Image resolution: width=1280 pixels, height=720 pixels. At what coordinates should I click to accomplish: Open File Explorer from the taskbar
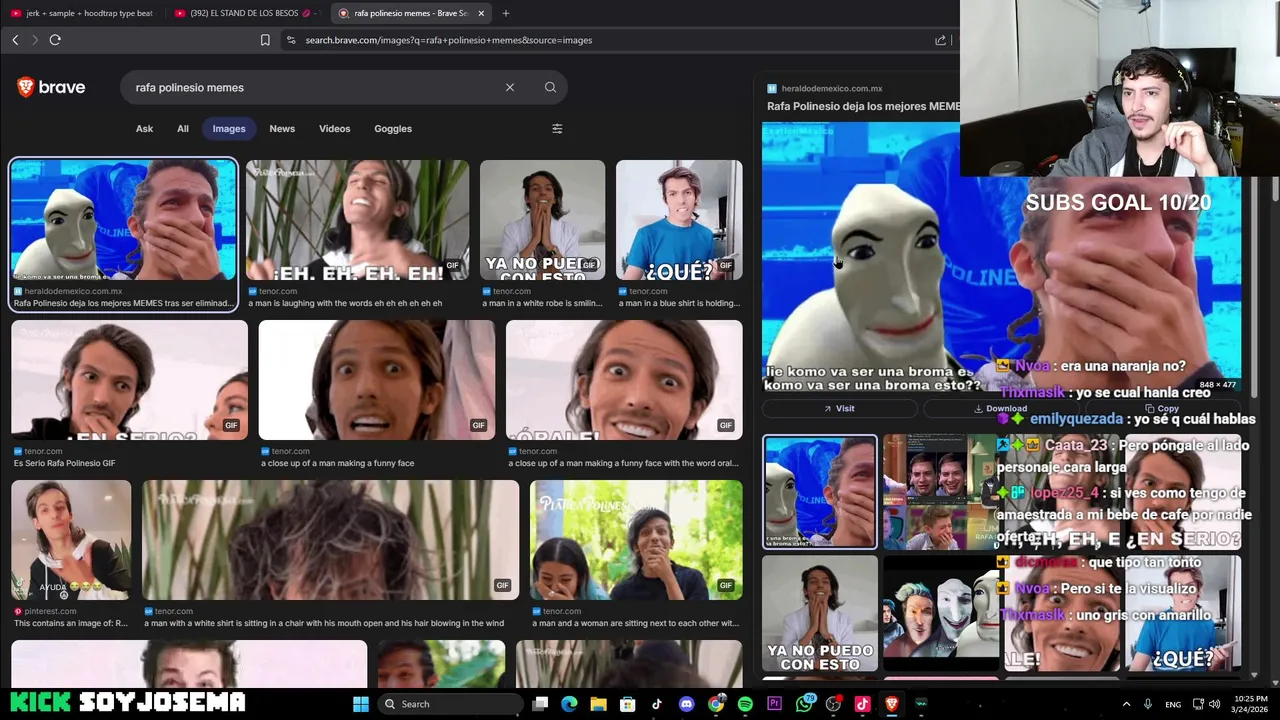point(598,704)
